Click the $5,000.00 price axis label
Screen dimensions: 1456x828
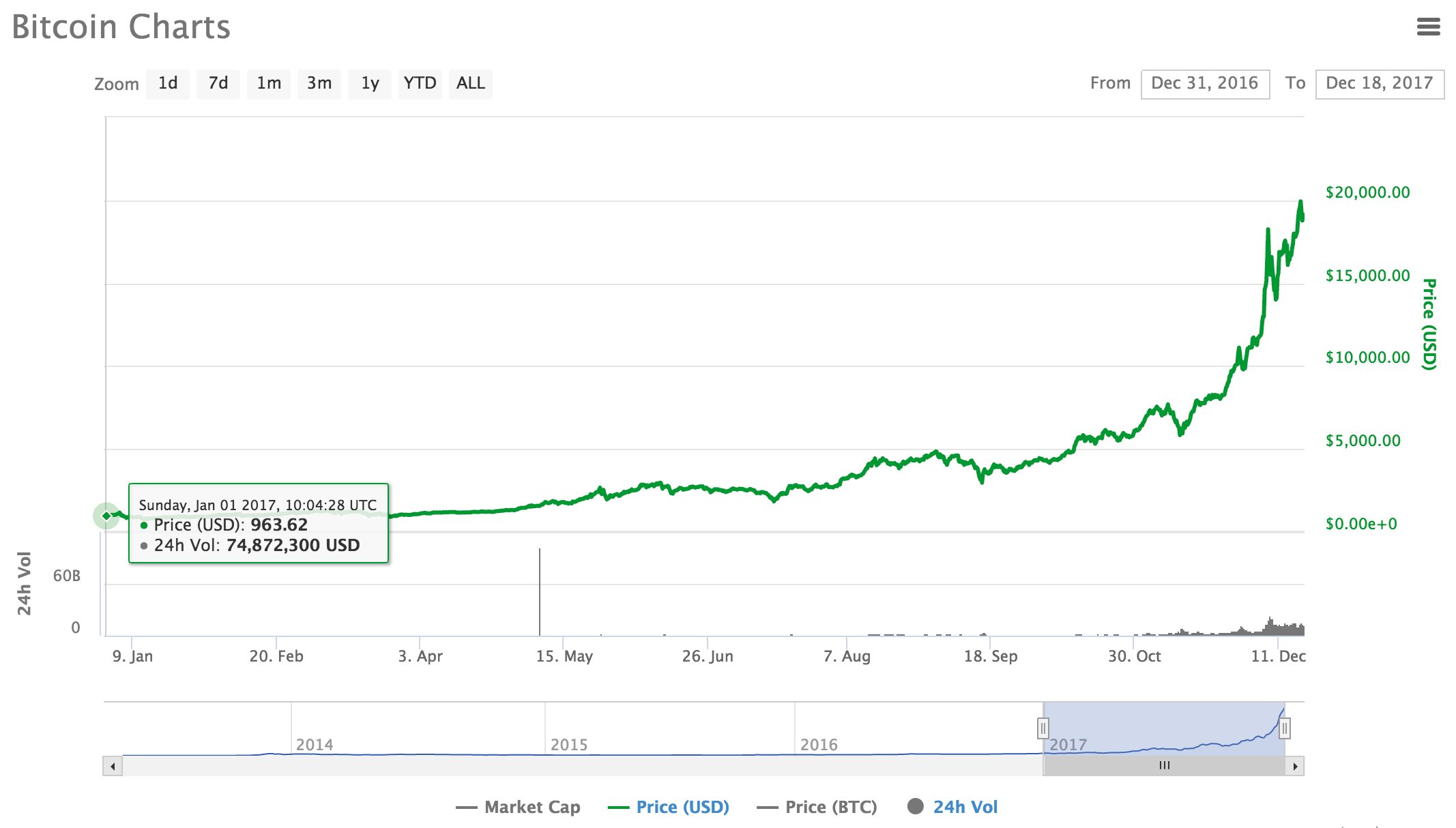coord(1363,441)
